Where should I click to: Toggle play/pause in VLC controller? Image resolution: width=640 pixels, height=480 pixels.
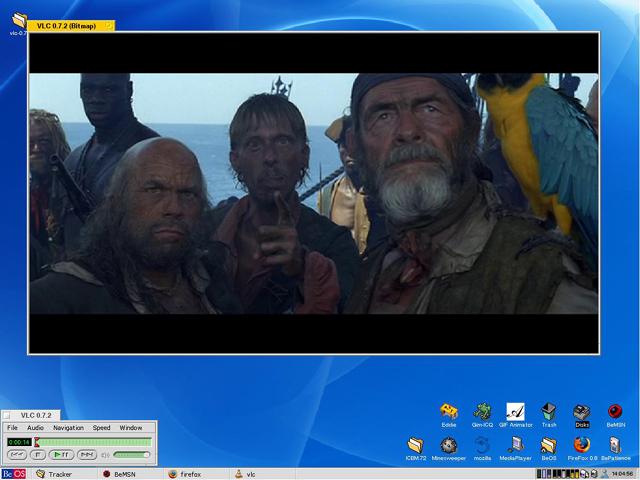(62, 454)
